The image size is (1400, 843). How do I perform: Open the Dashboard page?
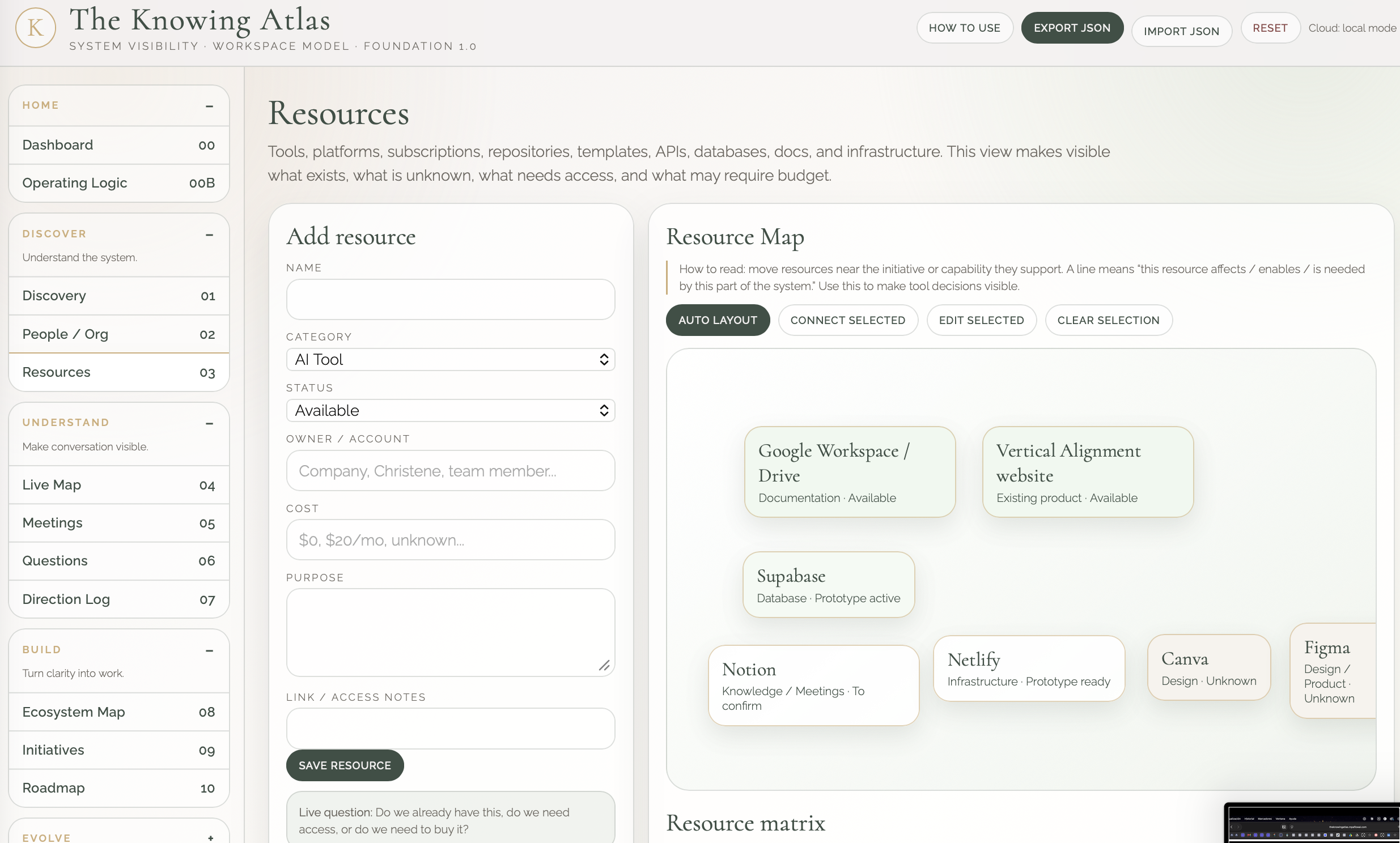click(119, 145)
